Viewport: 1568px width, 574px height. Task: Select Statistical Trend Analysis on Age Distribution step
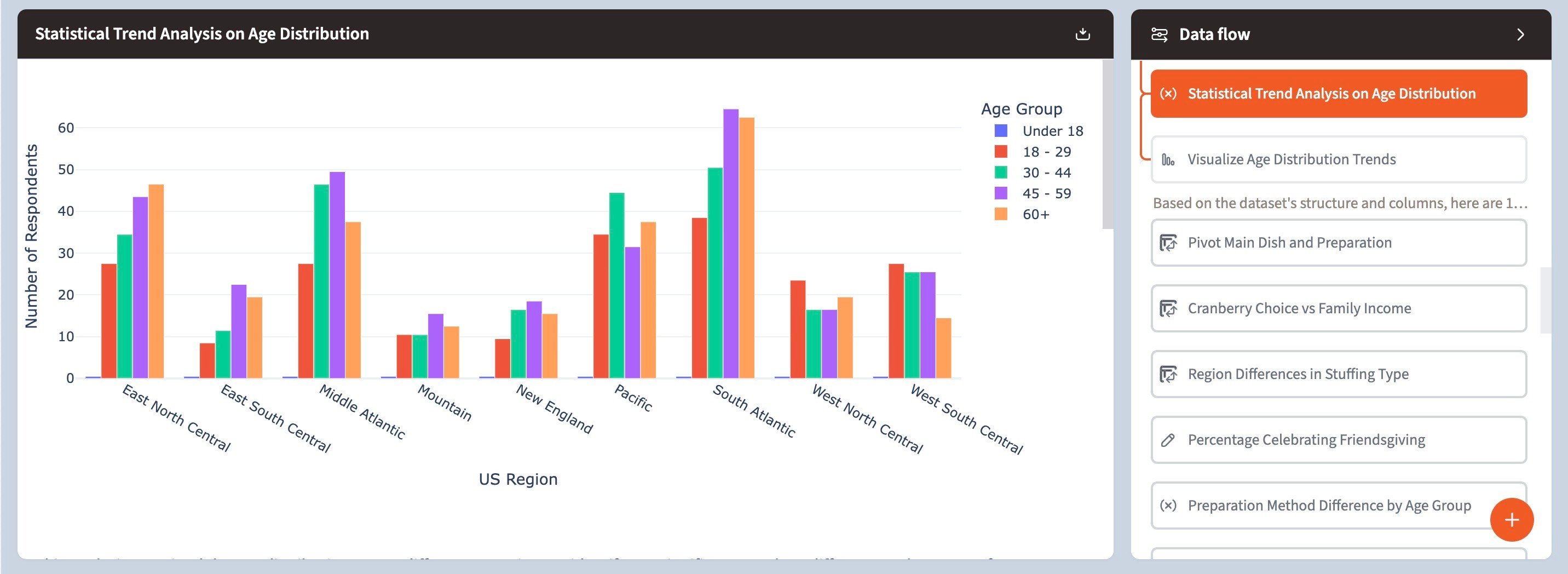[x=1339, y=94]
